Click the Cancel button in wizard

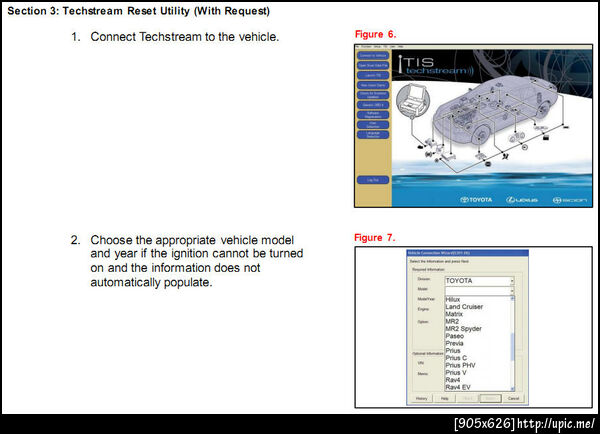[x=513, y=398]
